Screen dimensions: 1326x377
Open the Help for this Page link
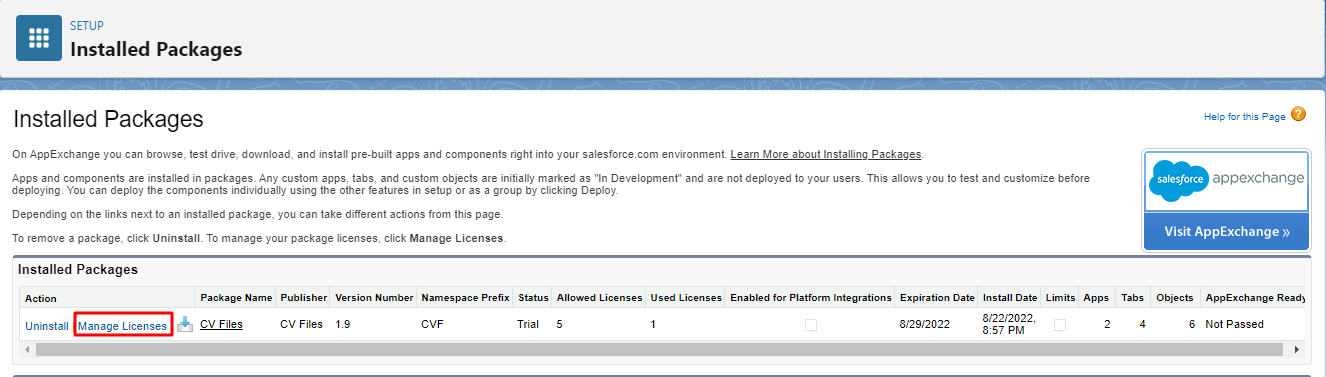click(x=1244, y=117)
